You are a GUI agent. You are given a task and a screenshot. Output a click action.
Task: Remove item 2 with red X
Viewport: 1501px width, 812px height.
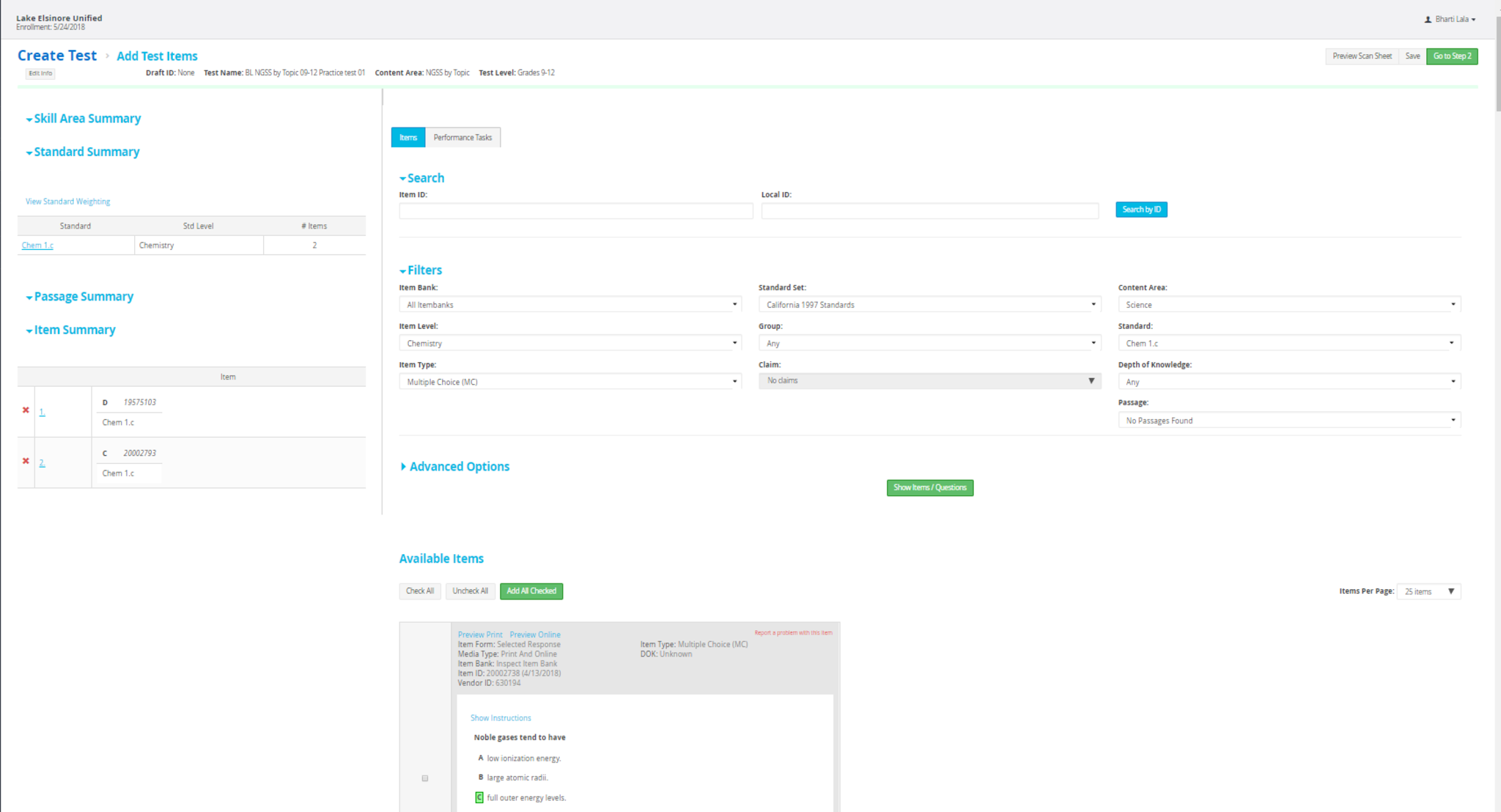point(26,461)
